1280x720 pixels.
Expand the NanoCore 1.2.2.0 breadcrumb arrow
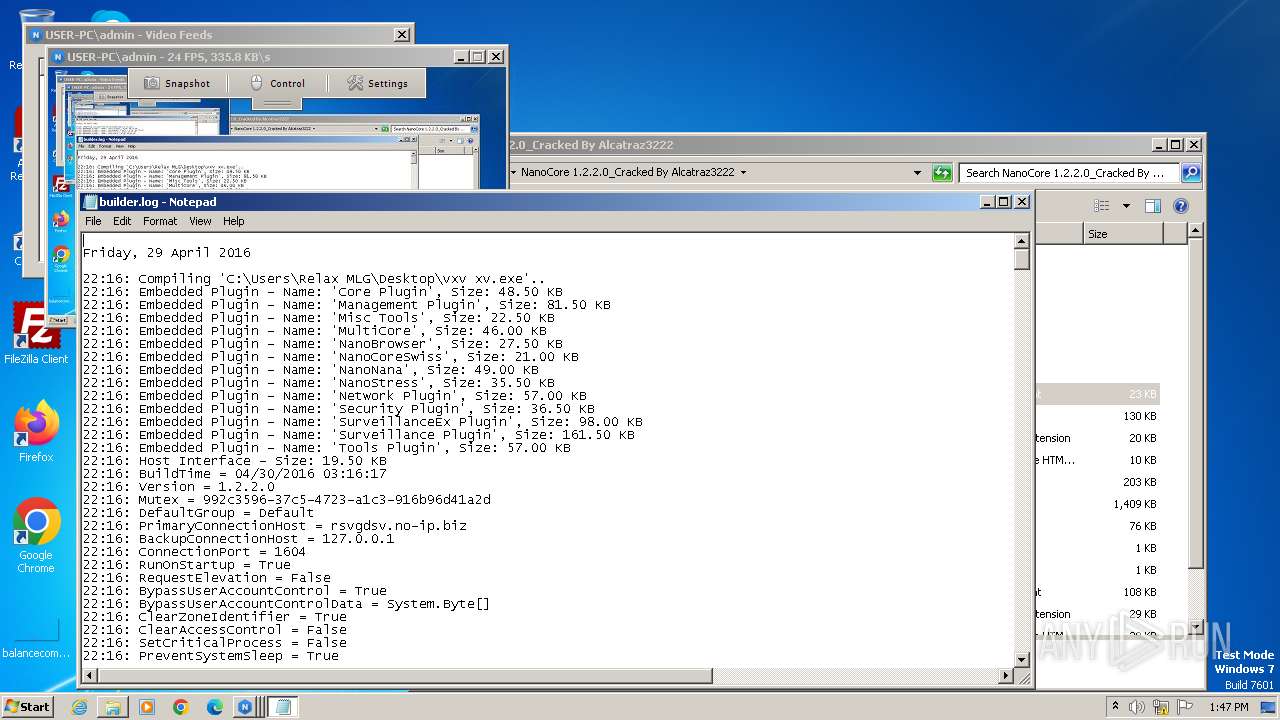click(x=743, y=173)
